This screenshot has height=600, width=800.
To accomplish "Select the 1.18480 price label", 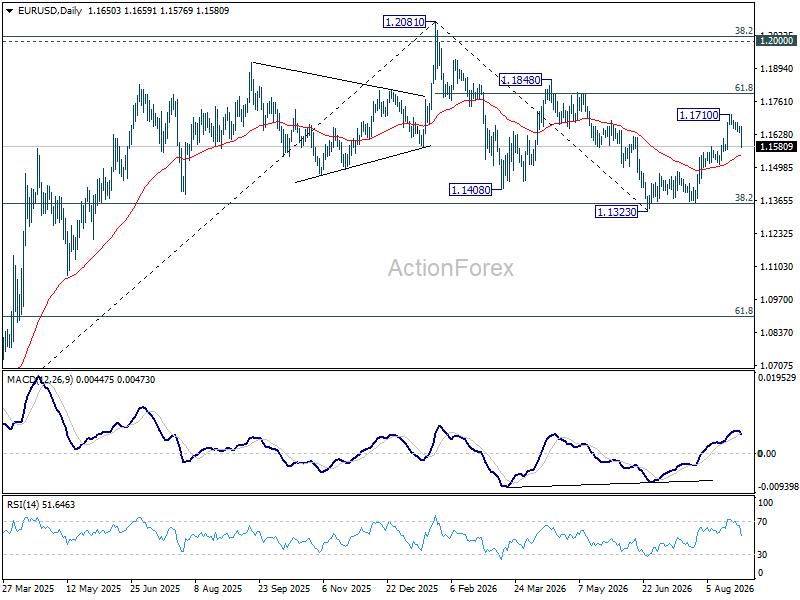I will tap(520, 80).
